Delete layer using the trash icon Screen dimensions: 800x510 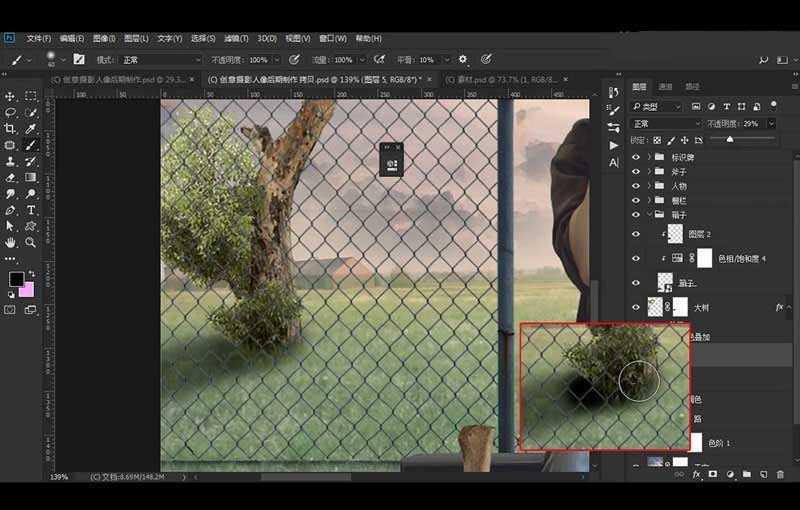point(779,473)
